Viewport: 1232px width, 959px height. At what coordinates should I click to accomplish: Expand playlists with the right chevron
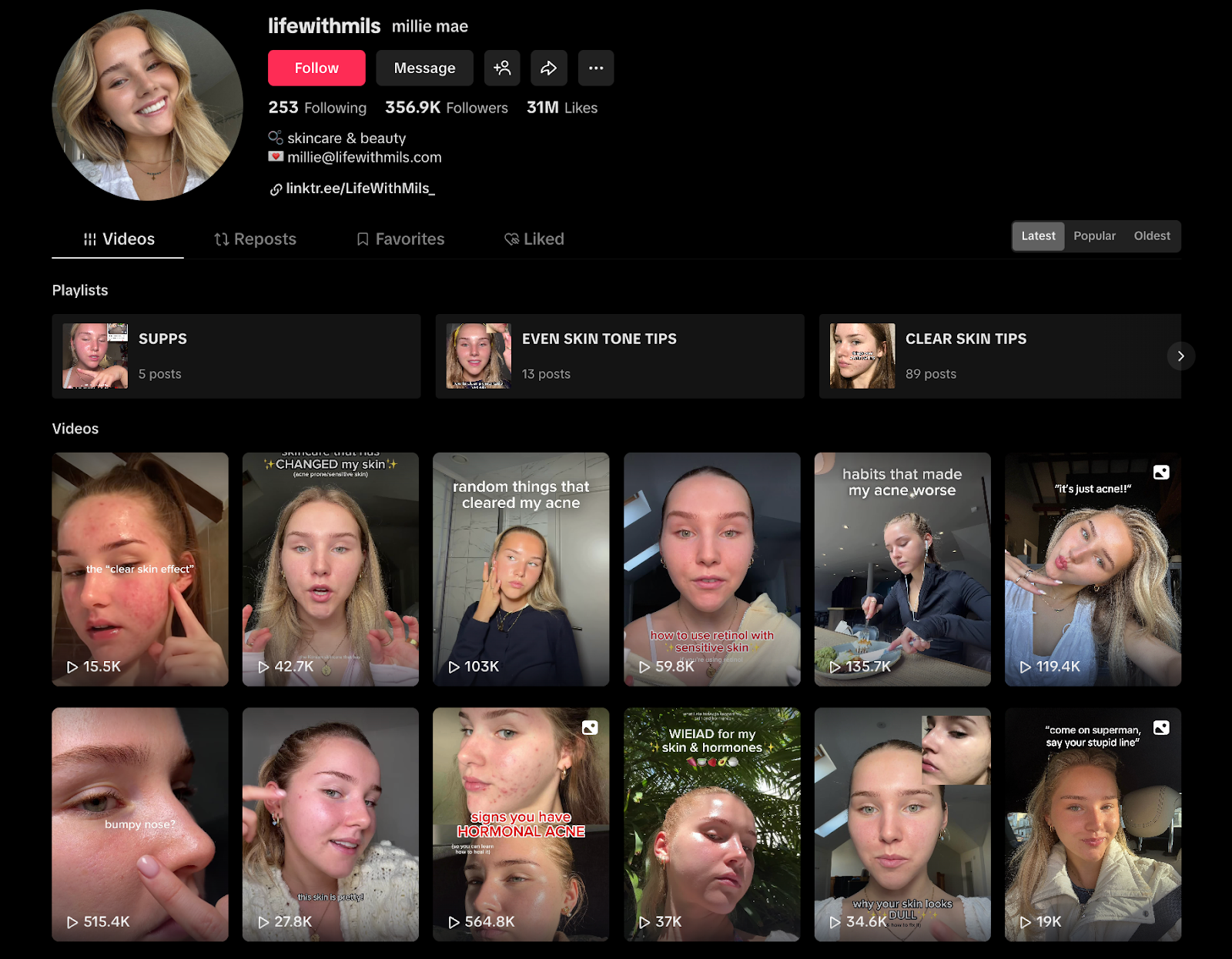click(1180, 356)
